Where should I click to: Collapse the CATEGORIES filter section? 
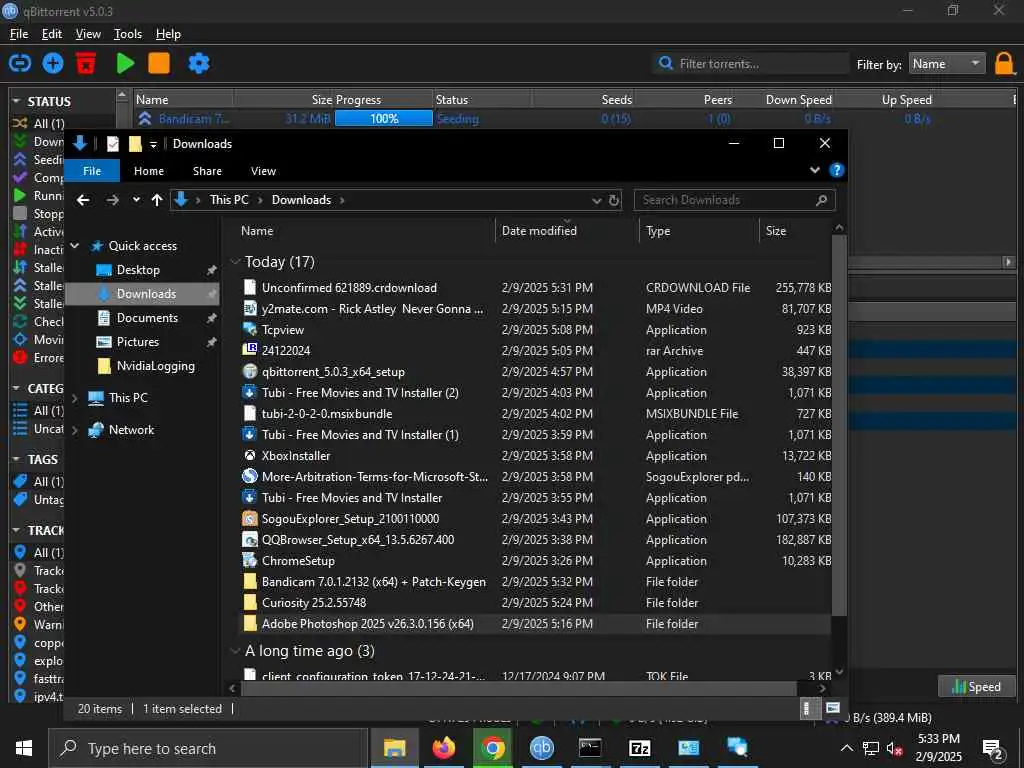(x=16, y=388)
